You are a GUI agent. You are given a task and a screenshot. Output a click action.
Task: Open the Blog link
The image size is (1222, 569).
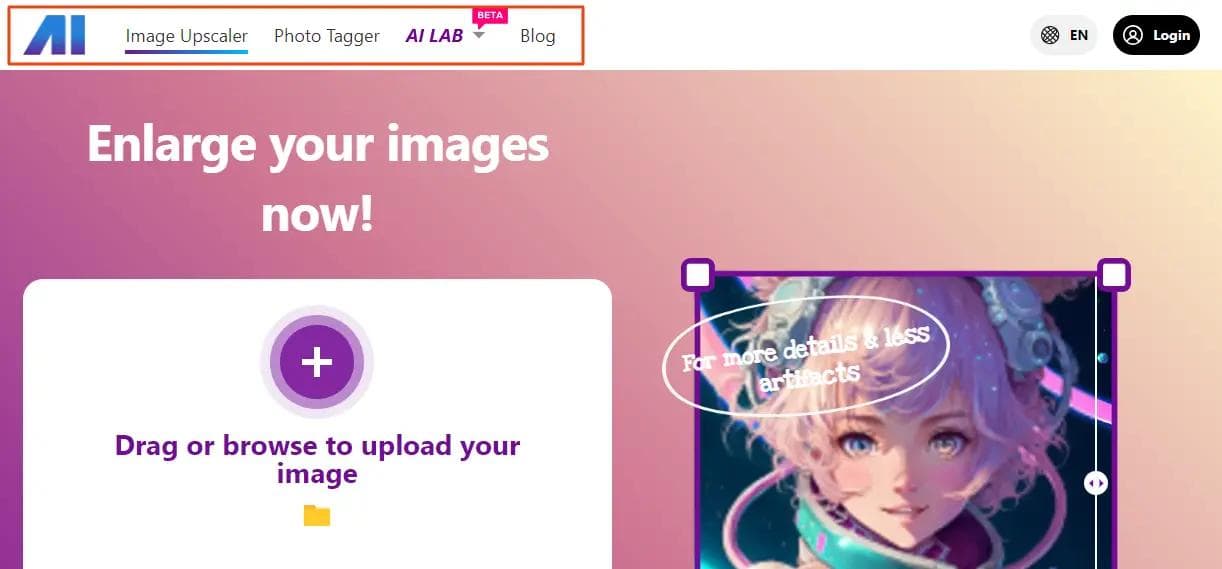click(538, 36)
